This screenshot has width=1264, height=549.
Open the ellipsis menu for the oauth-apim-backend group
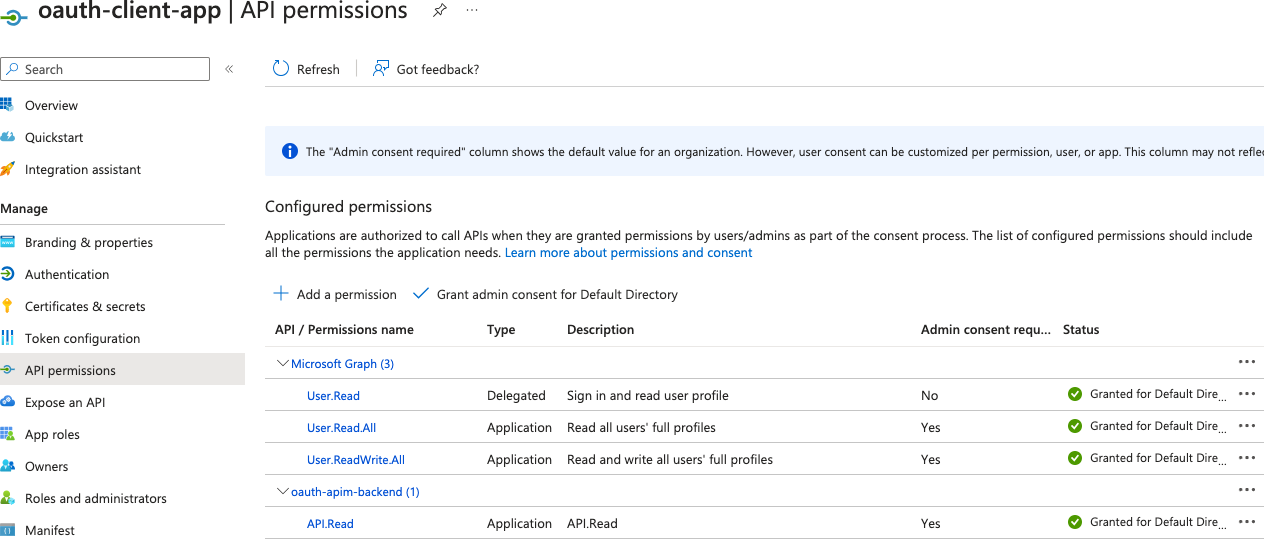click(1246, 490)
